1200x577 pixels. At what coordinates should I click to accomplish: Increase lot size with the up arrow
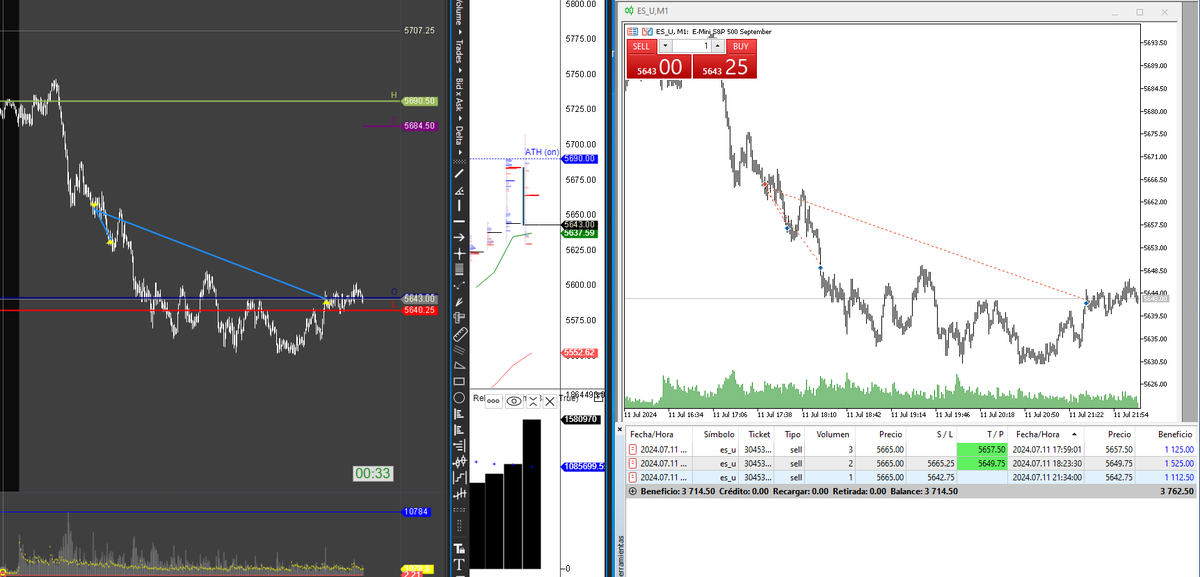(x=718, y=46)
